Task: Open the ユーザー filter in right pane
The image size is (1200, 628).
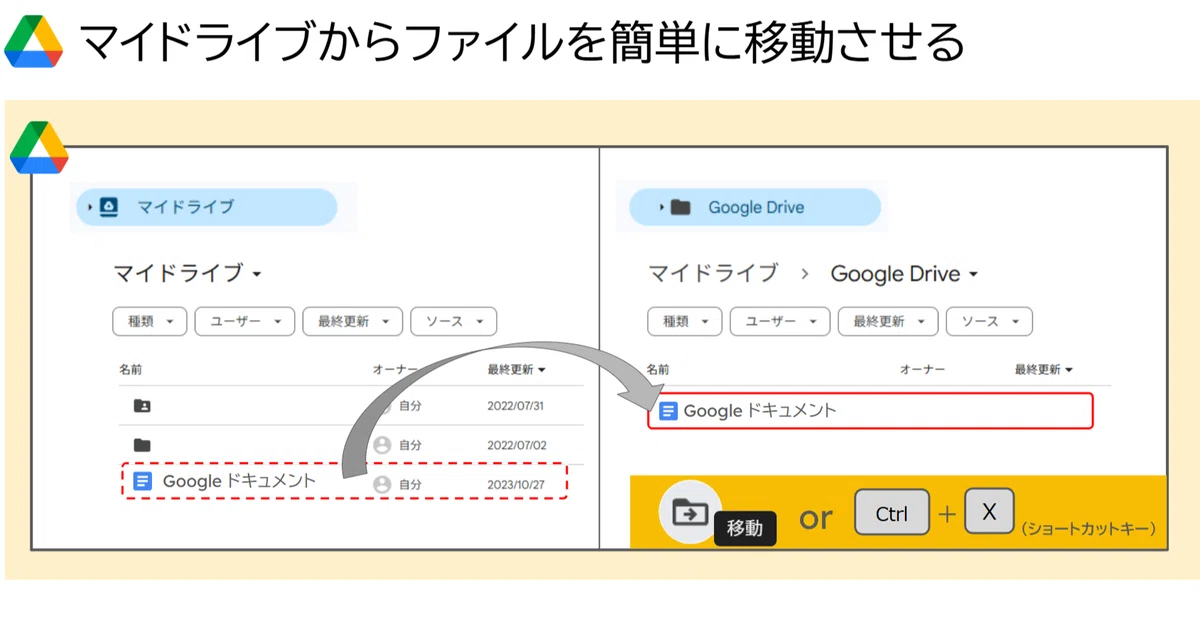Action: click(x=780, y=321)
